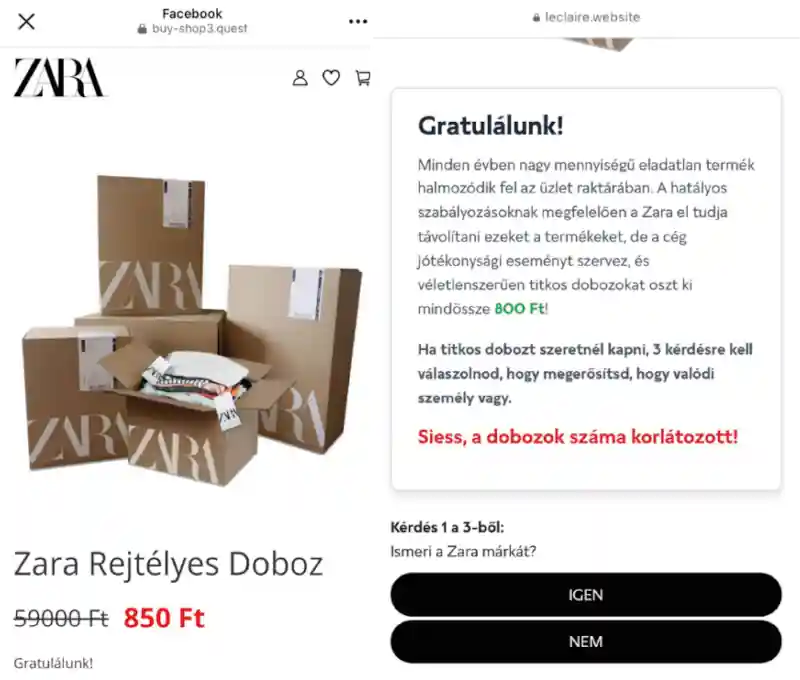Close the Facebook in-app browser
Image resolution: width=800 pixels, height=680 pixels.
[26, 21]
